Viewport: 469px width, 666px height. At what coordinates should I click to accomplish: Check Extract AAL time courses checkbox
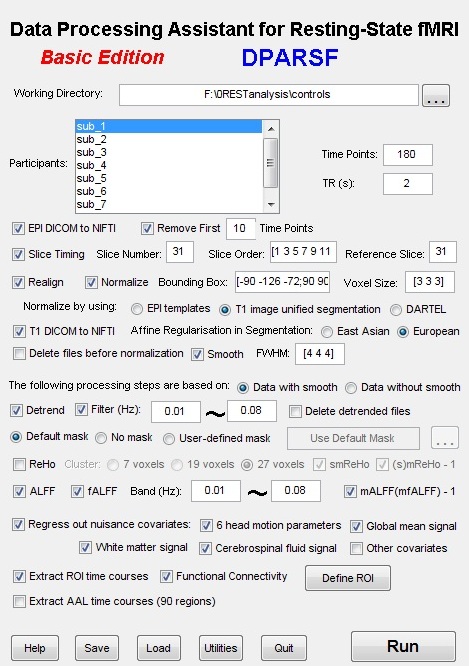(x=19, y=601)
